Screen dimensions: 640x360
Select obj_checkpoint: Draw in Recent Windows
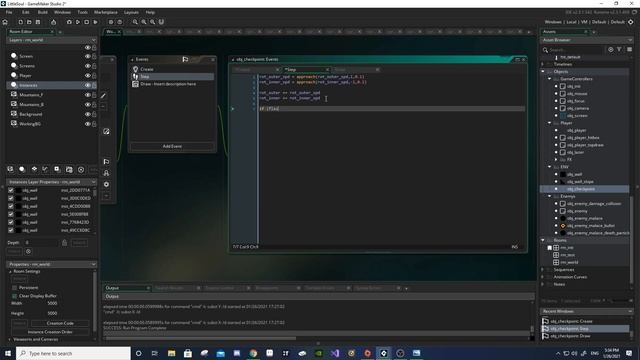(x=586, y=336)
